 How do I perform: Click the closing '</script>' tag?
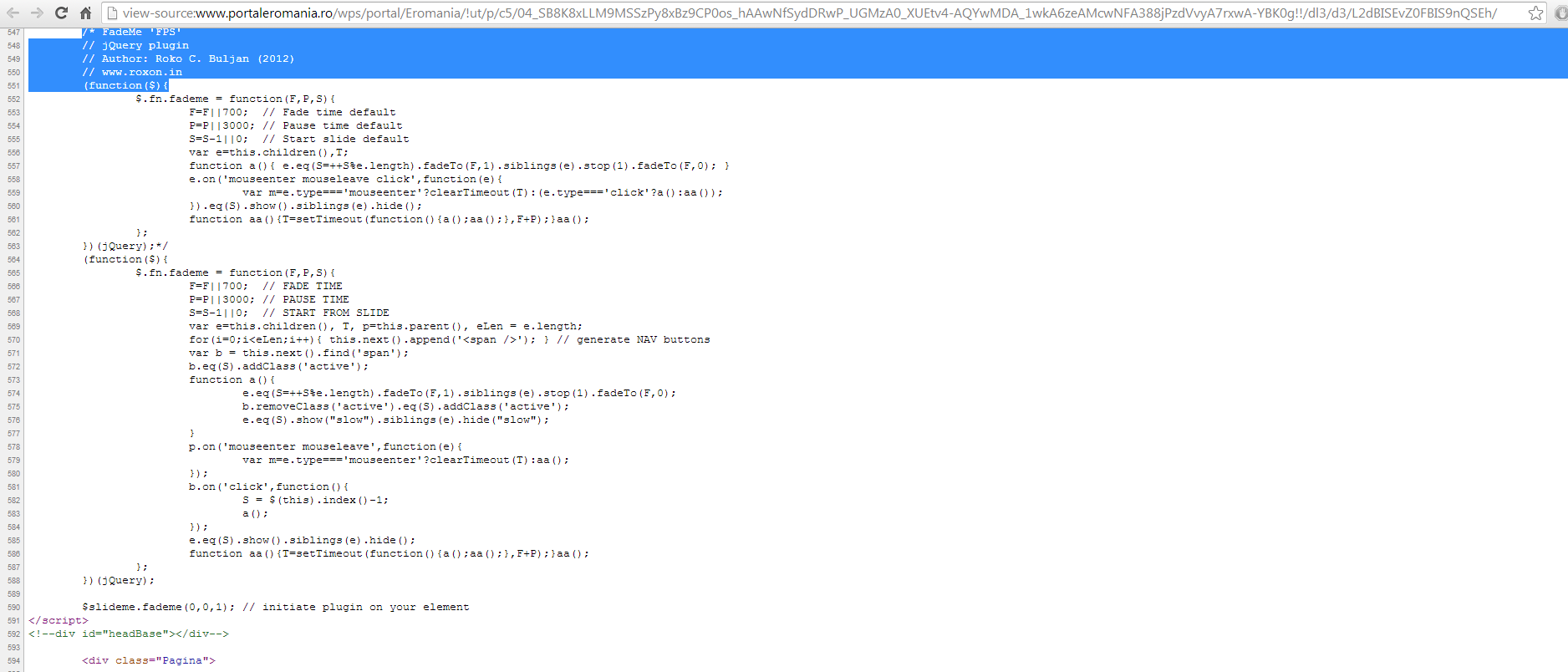click(59, 620)
